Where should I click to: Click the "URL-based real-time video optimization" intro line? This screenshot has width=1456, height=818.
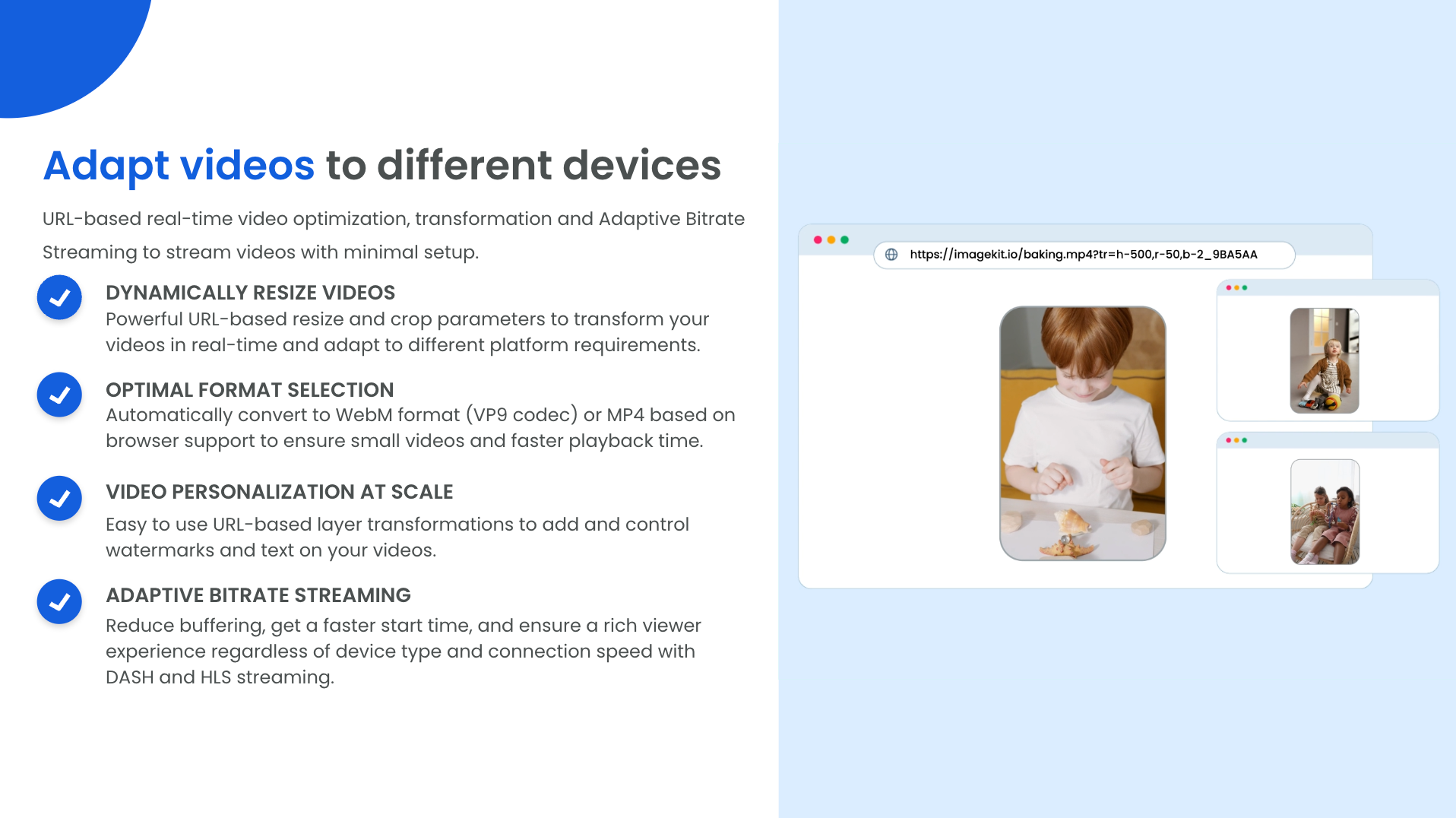click(394, 219)
